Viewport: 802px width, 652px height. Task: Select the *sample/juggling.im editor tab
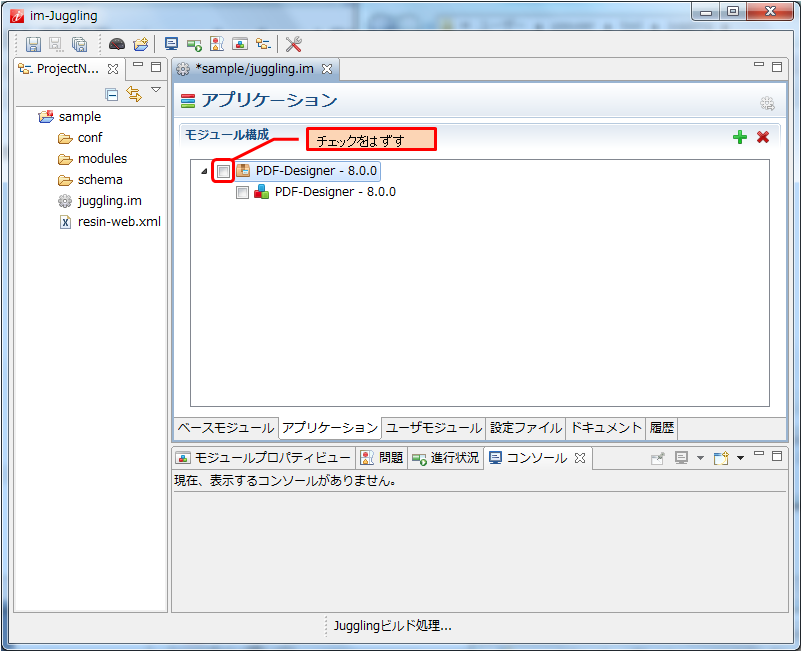[x=255, y=69]
